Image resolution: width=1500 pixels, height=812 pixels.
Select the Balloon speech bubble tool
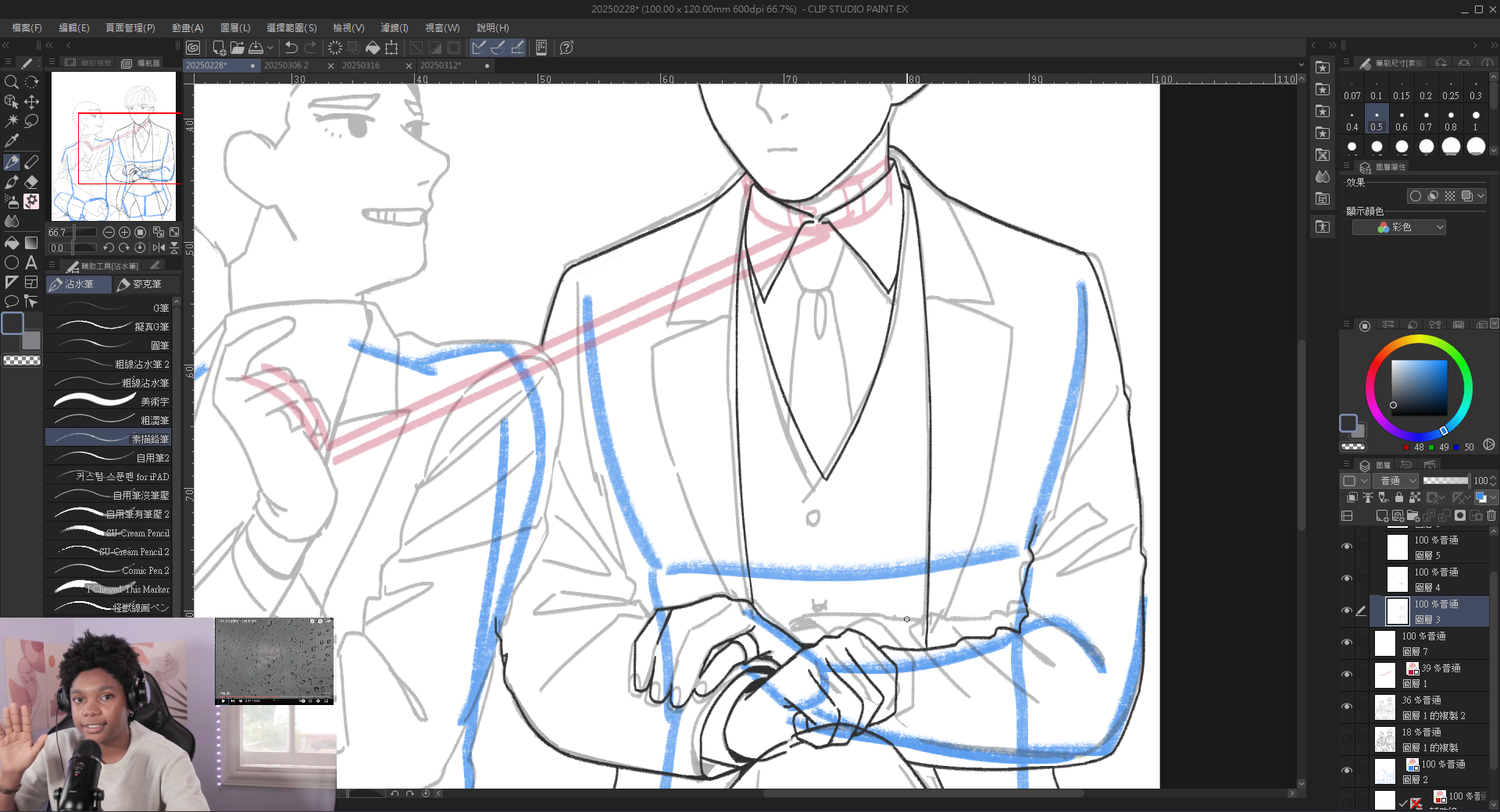click(x=12, y=301)
